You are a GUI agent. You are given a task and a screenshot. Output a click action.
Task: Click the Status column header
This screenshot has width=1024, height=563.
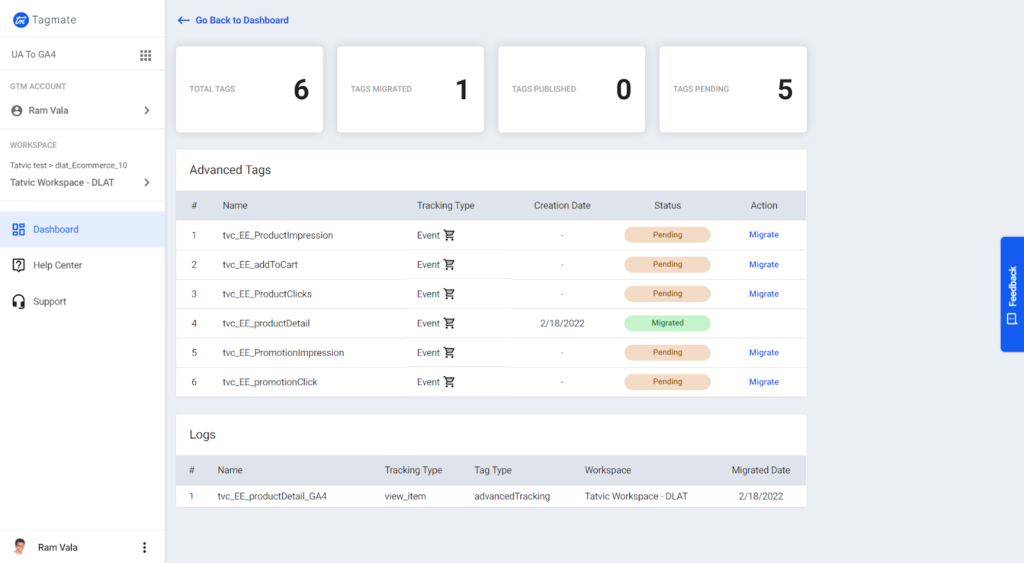click(667, 206)
